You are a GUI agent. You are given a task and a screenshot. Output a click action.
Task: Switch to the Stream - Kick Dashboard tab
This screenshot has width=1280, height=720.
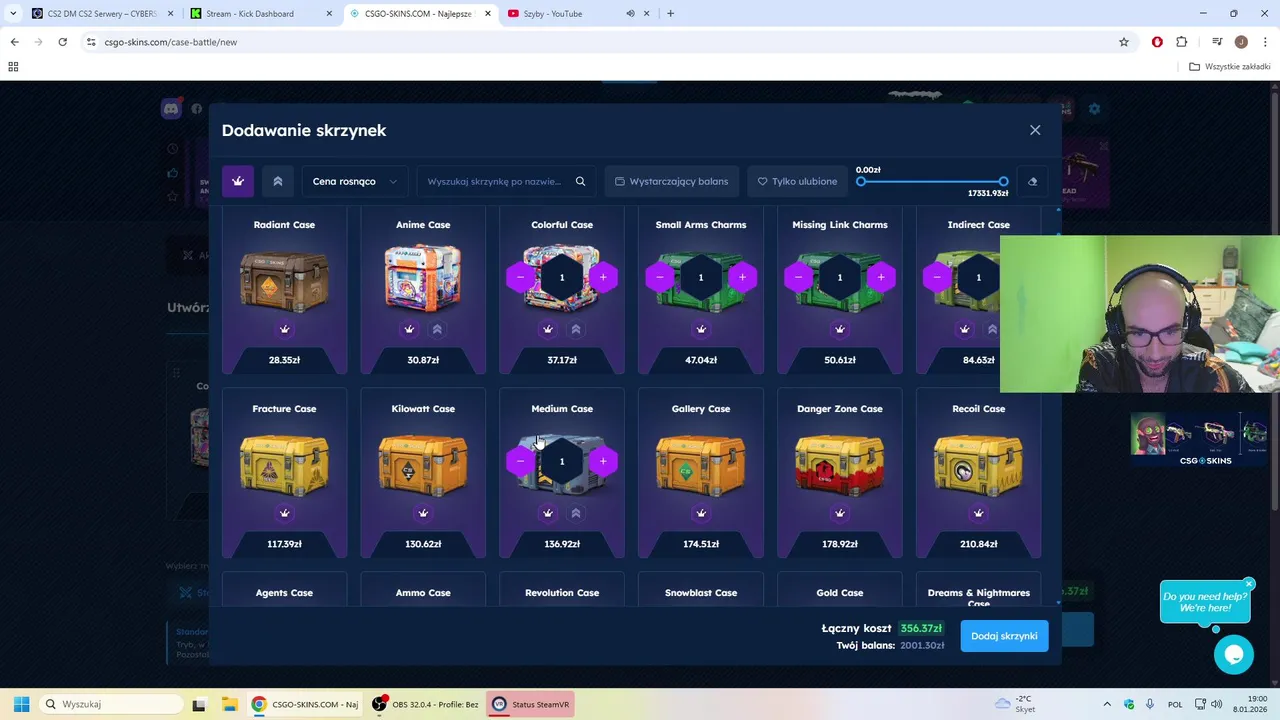coord(261,14)
